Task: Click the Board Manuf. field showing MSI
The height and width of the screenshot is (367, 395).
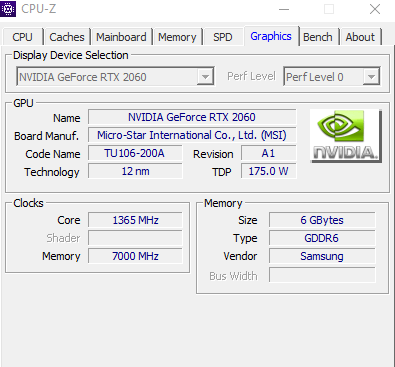Action: [192, 135]
